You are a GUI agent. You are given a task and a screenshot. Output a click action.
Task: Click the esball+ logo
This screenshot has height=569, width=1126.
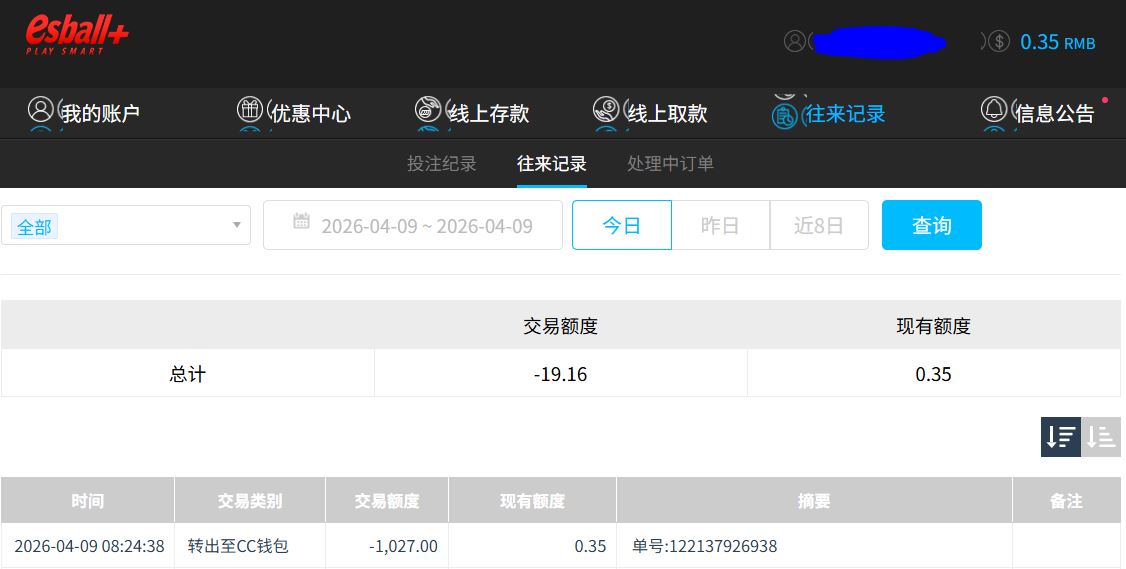tap(77, 36)
